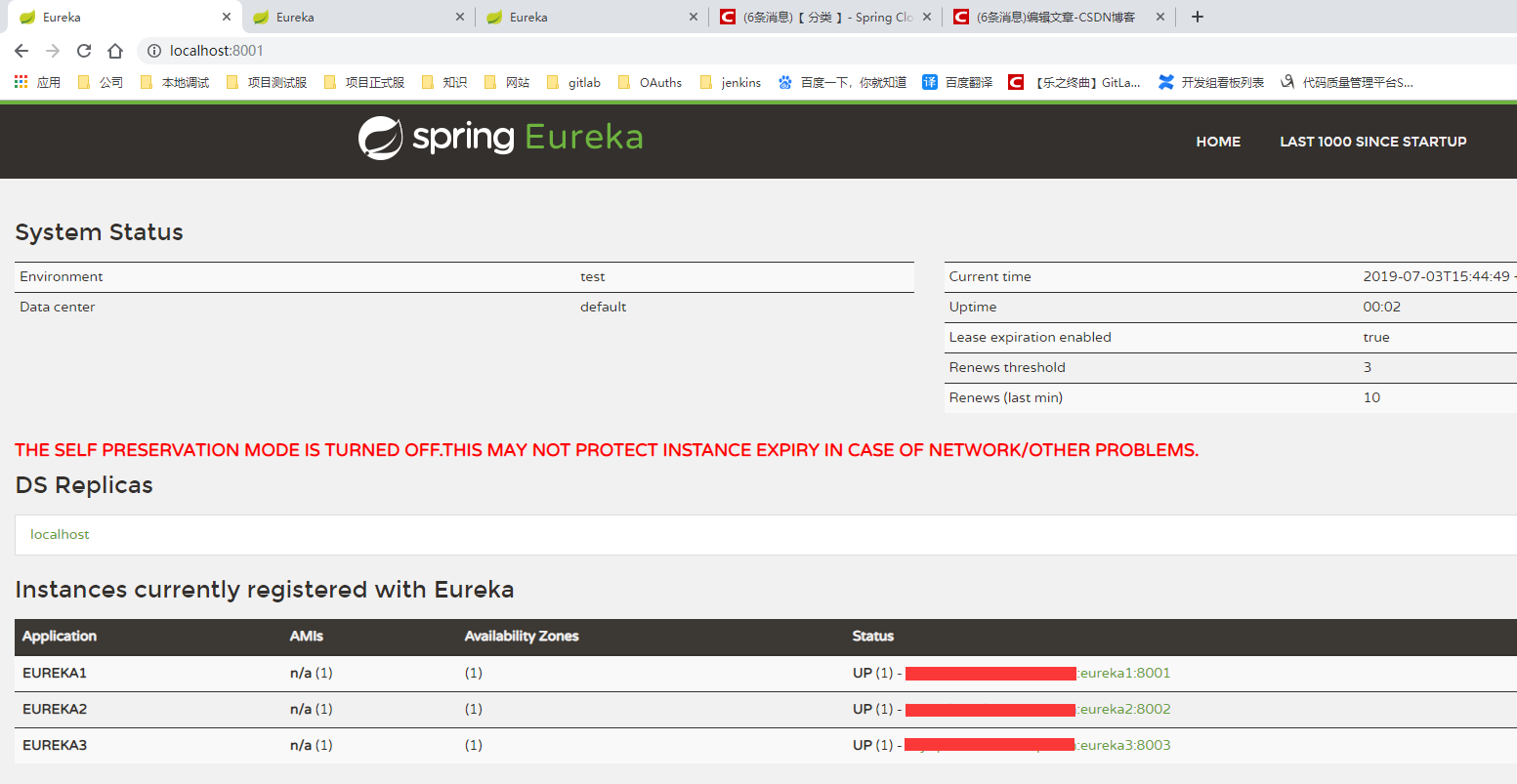Close the Spring Cloud 分类 CSDN tab
Screen dimensions: 1517x784
[x=927, y=17]
